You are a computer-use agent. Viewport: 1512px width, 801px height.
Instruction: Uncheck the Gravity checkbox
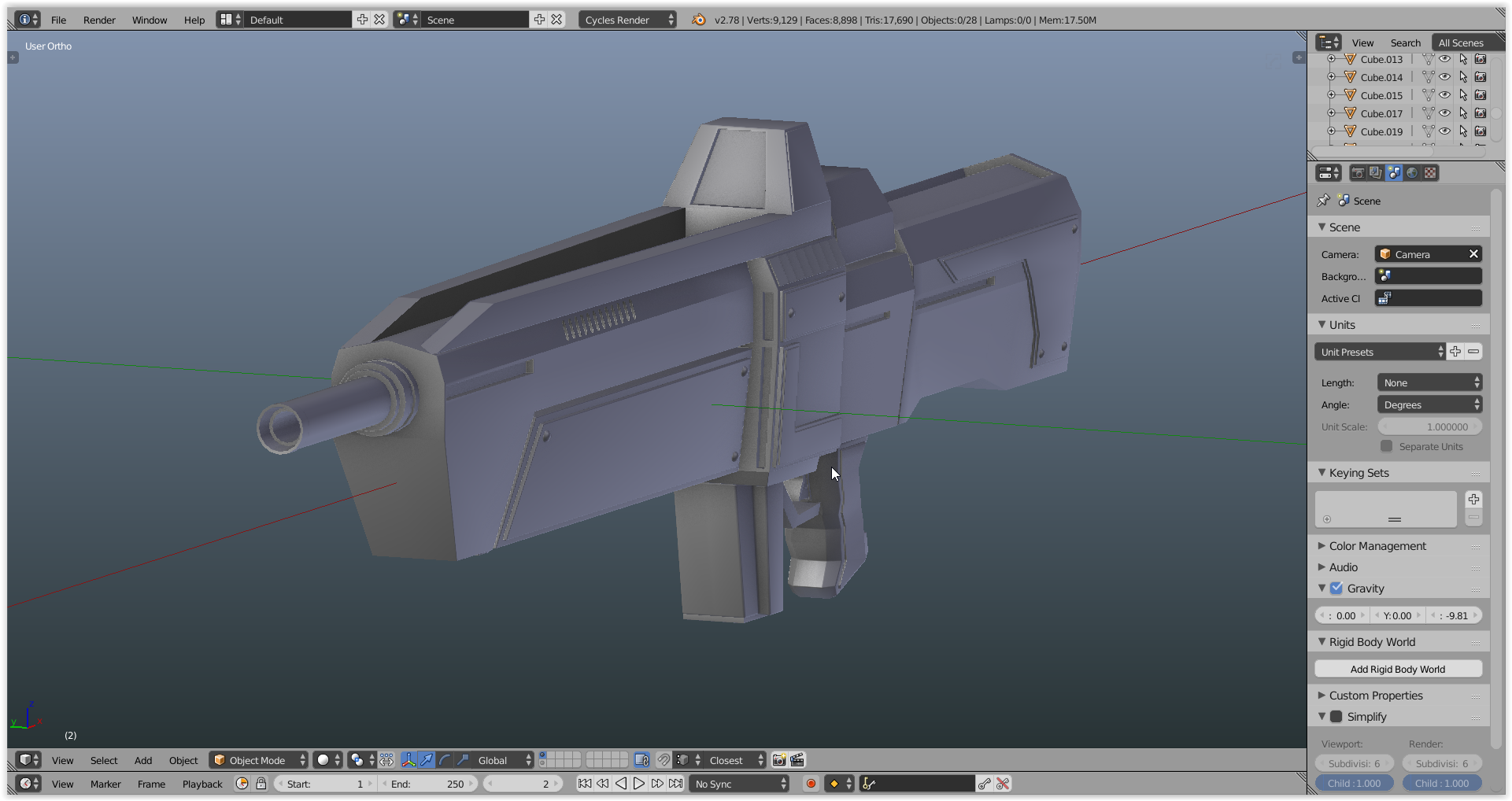(x=1336, y=589)
